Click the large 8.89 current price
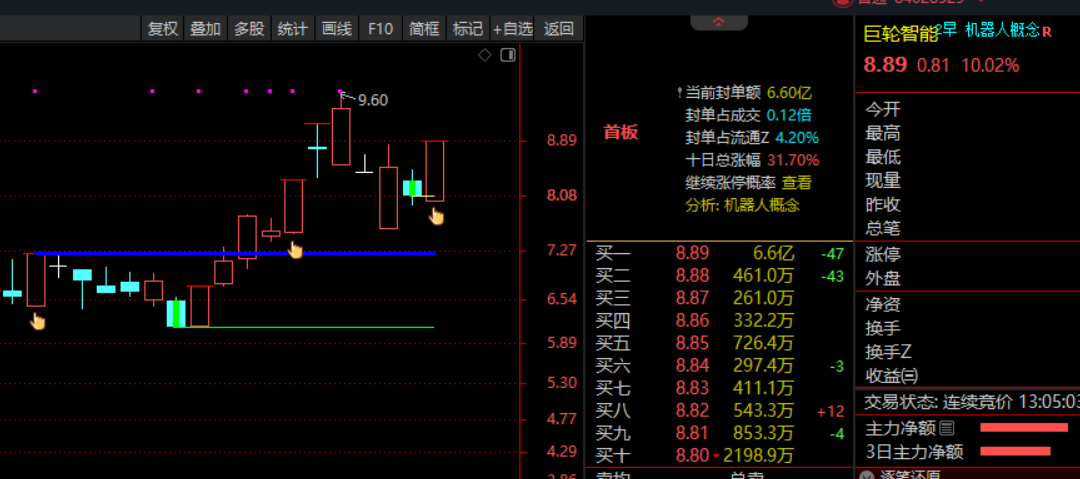Screen dimensions: 1080x479 885,65
